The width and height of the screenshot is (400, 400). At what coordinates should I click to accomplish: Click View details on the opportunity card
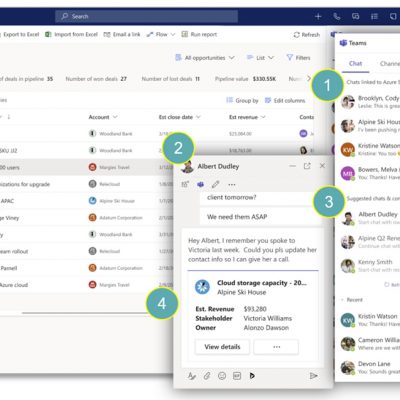pos(222,347)
